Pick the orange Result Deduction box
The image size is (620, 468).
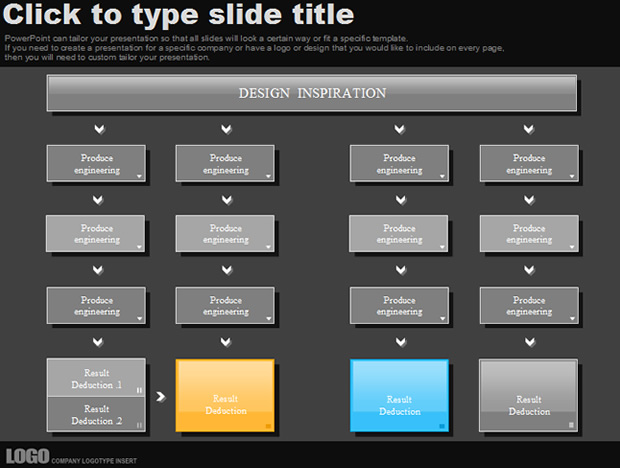pyautogui.click(x=225, y=395)
